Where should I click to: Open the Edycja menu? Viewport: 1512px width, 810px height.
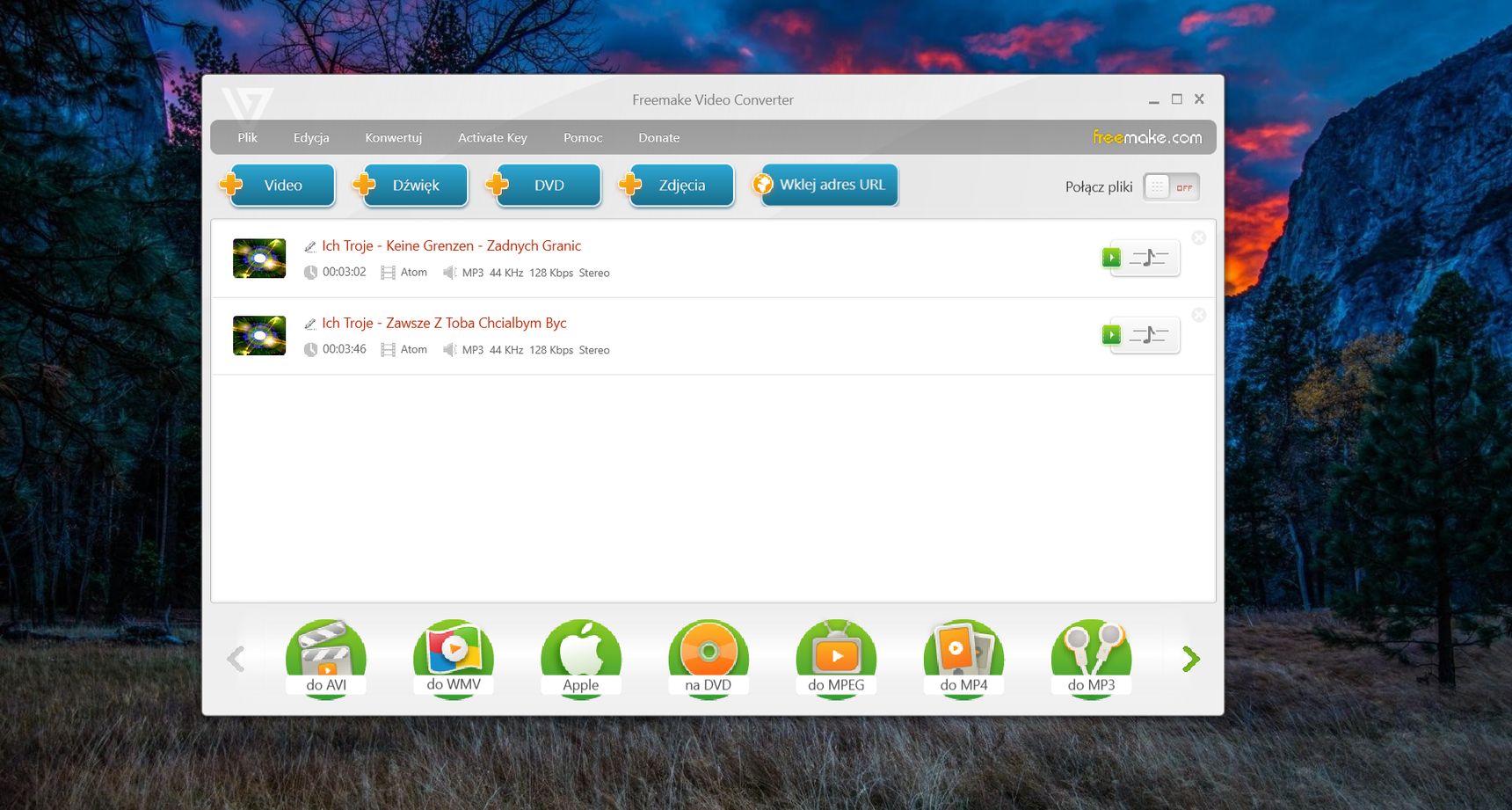coord(311,137)
